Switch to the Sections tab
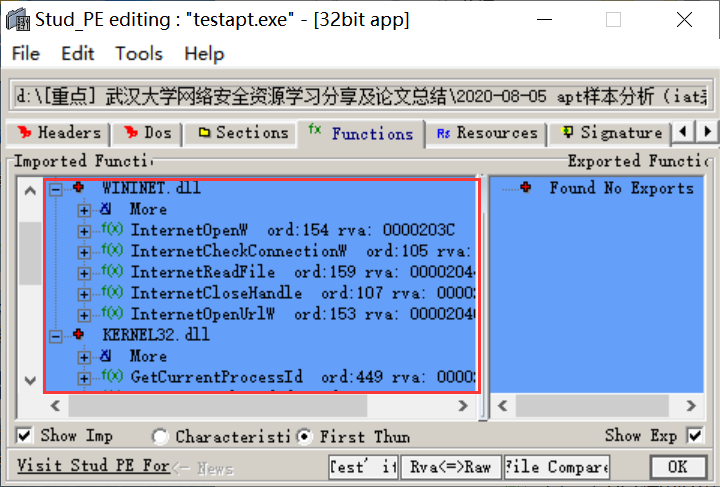Image resolution: width=720 pixels, height=487 pixels. pyautogui.click(x=243, y=134)
